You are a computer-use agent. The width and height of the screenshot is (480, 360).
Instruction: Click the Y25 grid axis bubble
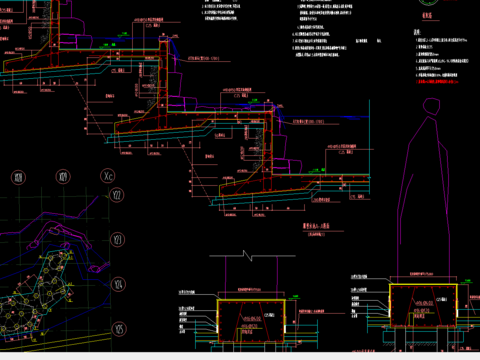tap(119, 329)
